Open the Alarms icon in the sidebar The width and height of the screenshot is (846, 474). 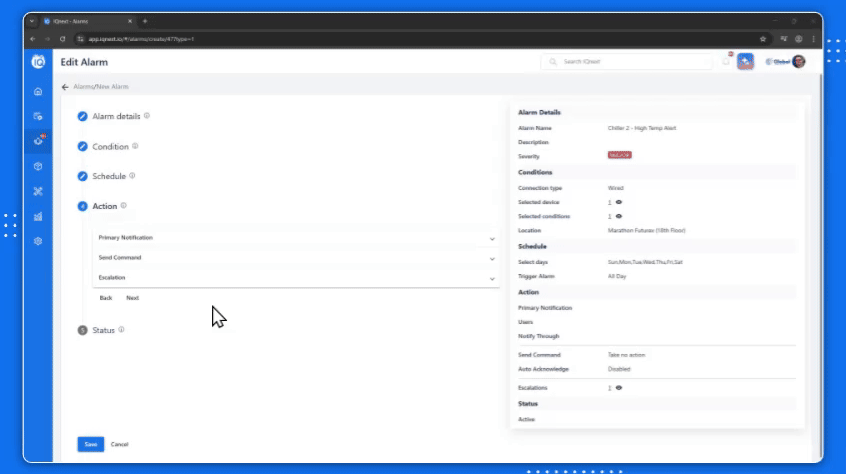coord(38,141)
